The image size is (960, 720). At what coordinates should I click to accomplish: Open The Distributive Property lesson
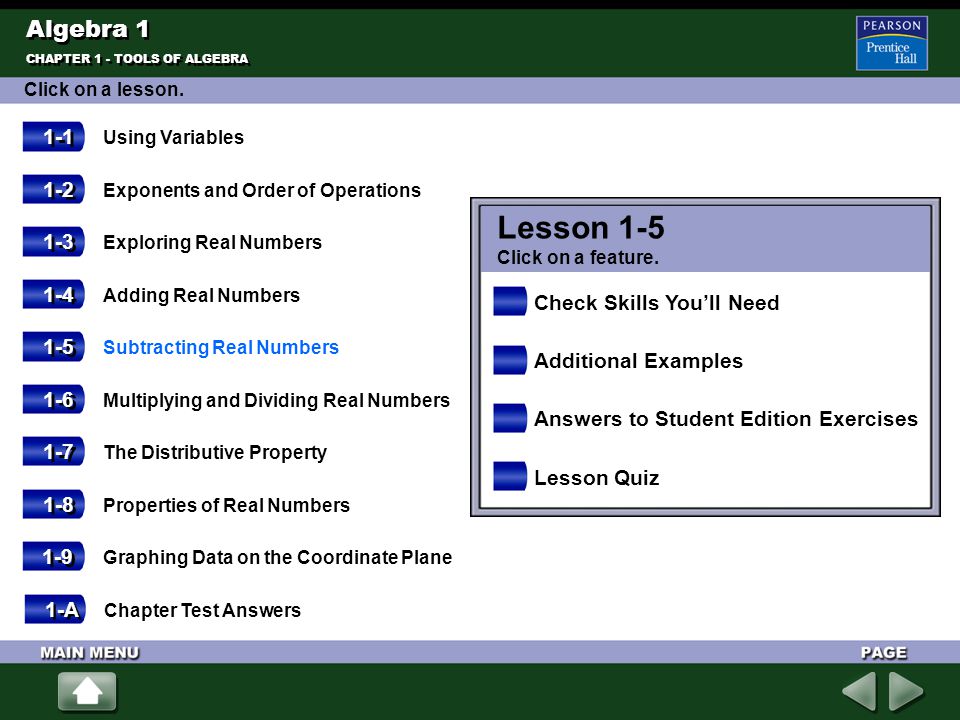(x=215, y=452)
